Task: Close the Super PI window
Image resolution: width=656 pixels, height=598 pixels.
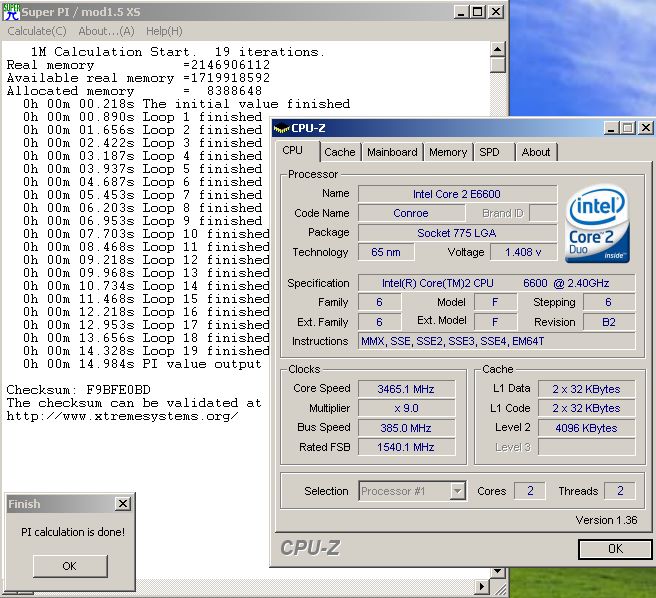Action: (496, 12)
